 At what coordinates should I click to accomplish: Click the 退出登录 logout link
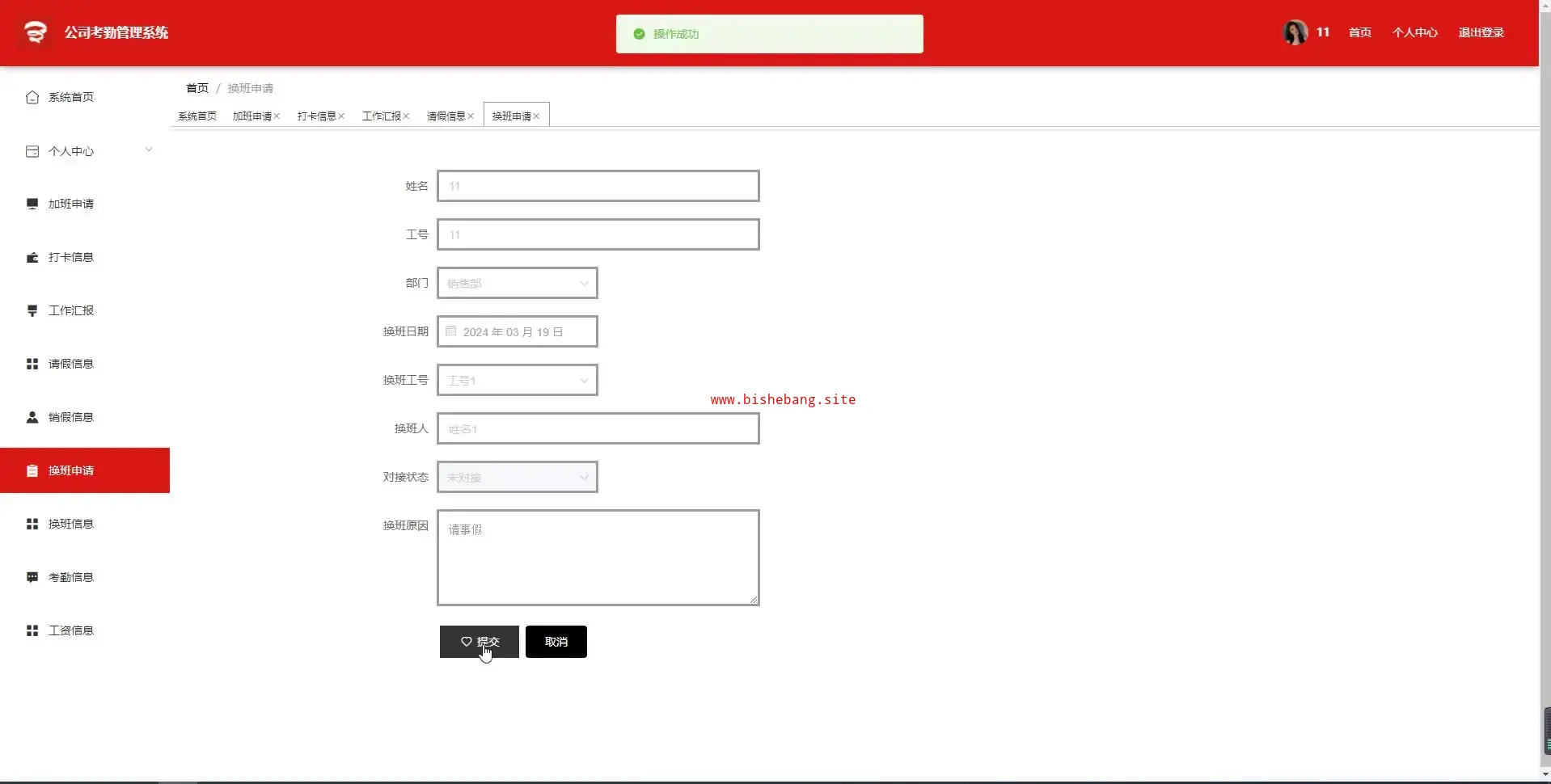(1481, 32)
